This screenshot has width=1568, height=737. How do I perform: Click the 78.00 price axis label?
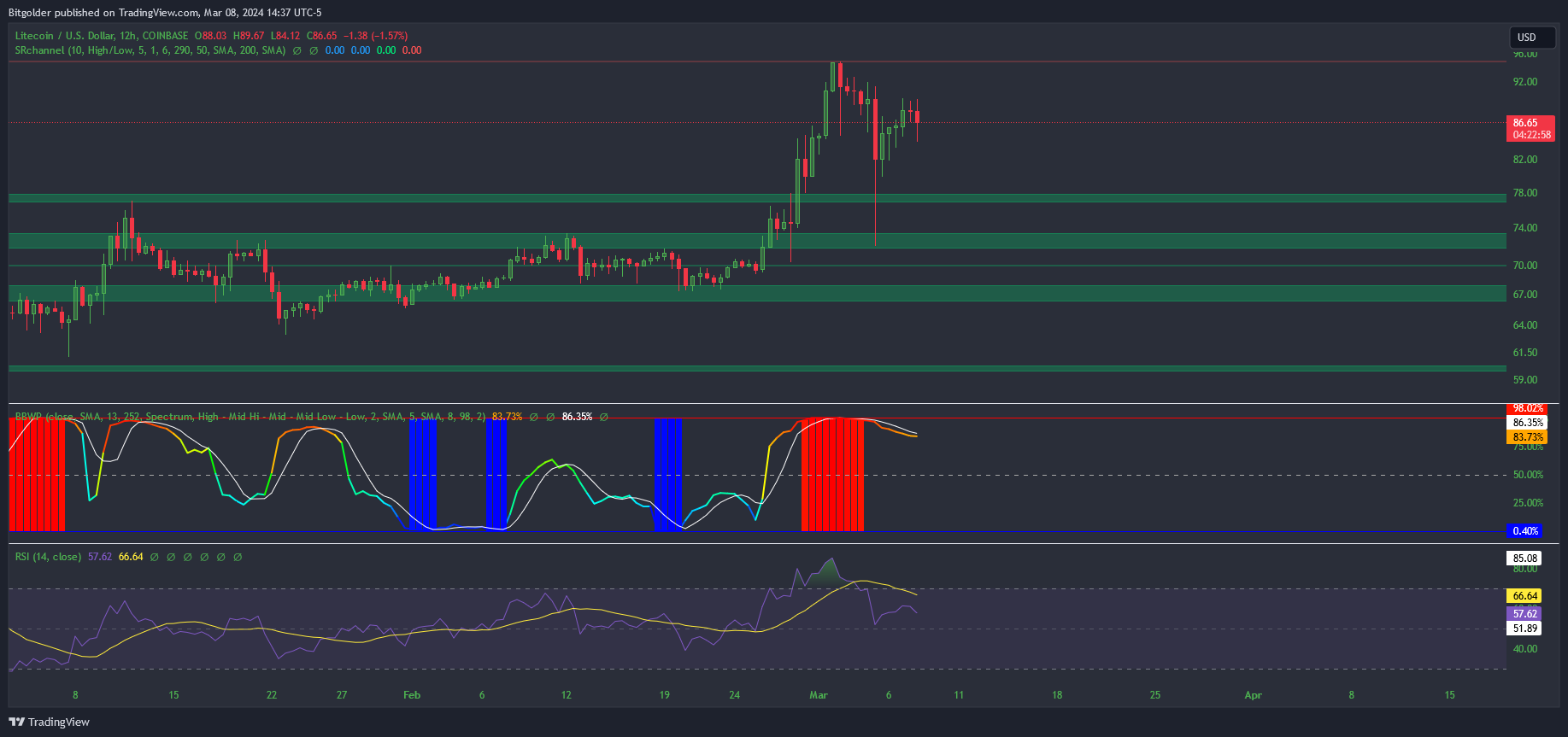pyautogui.click(x=1525, y=193)
